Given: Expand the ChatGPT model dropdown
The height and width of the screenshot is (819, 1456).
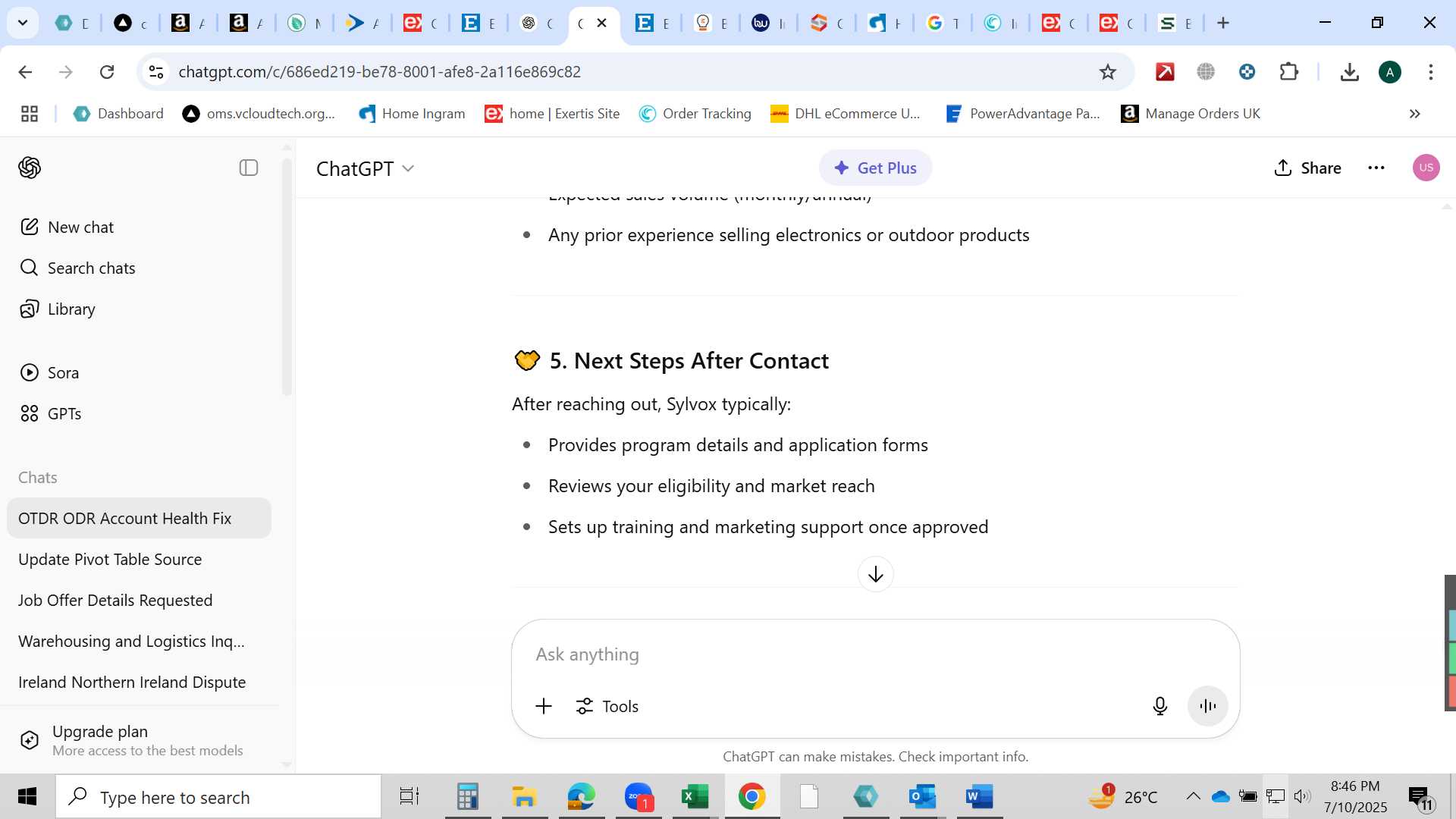Looking at the screenshot, I should point(366,168).
